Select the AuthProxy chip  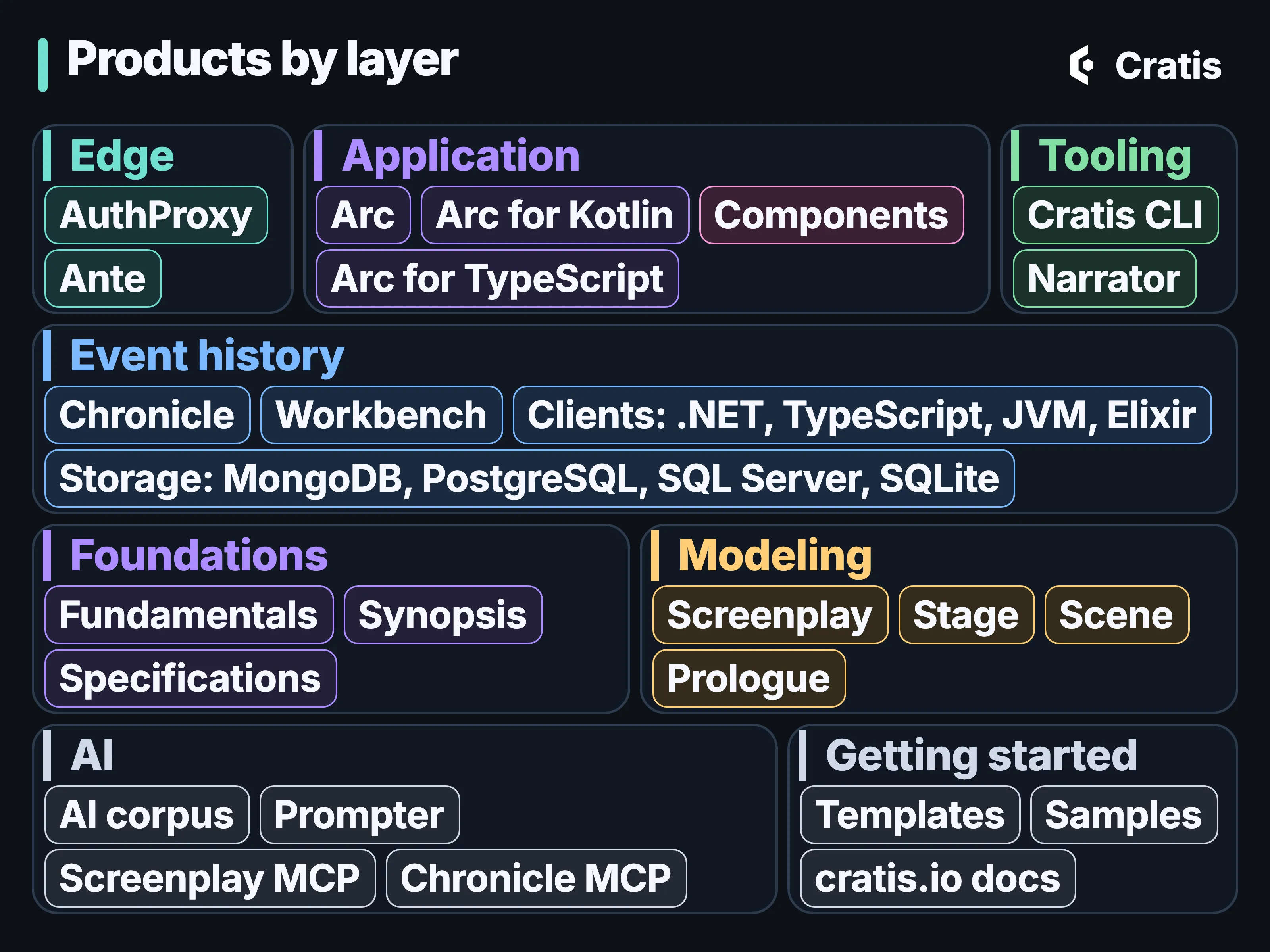pyautogui.click(x=156, y=215)
